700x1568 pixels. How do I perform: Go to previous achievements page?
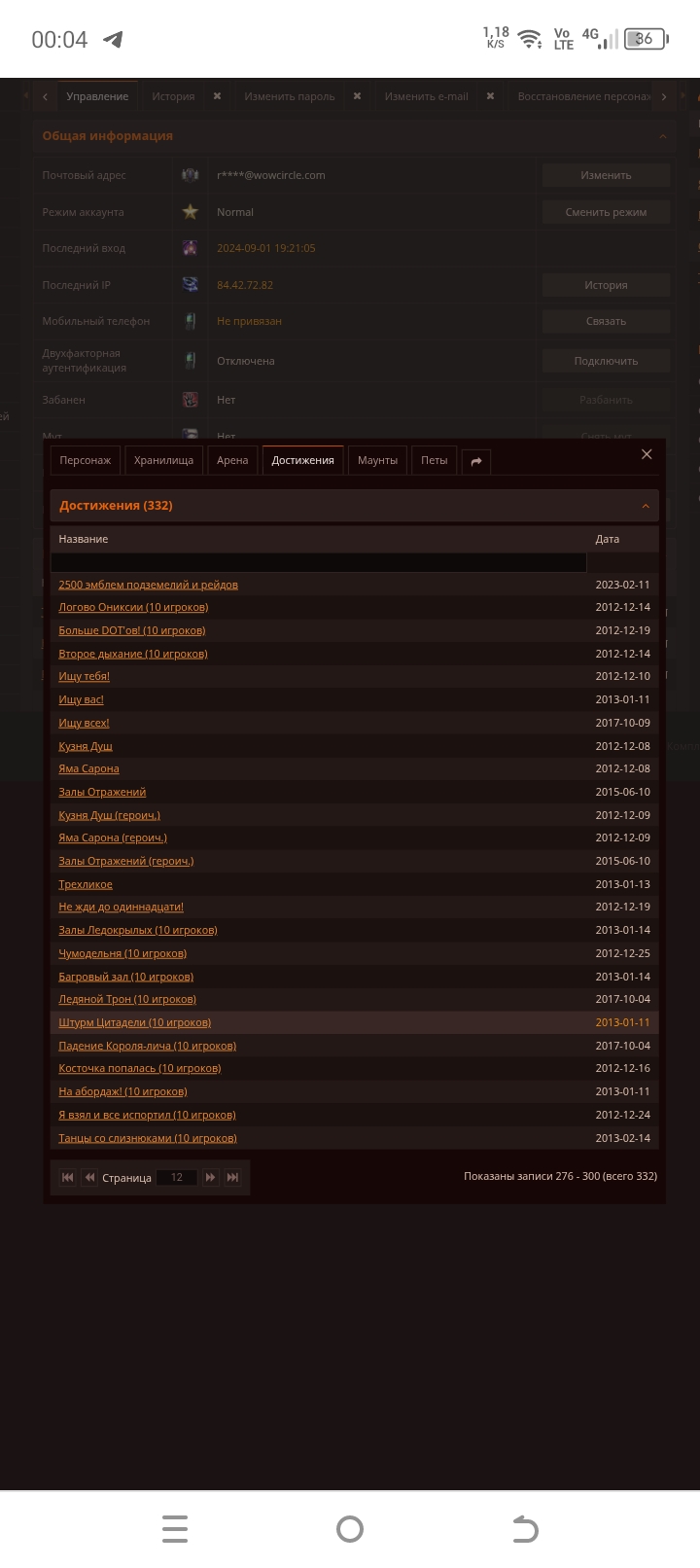click(89, 1177)
